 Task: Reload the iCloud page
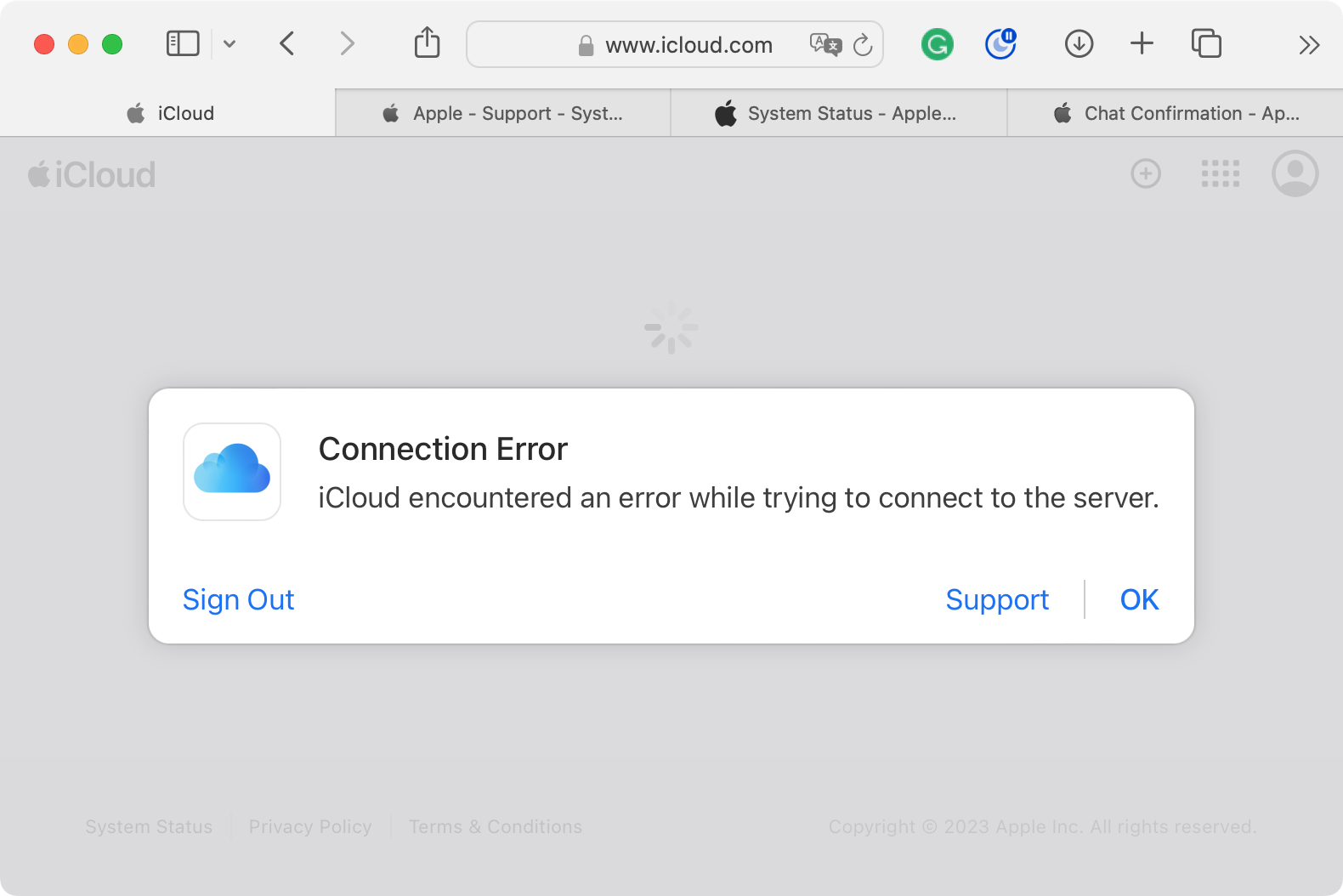tap(863, 44)
